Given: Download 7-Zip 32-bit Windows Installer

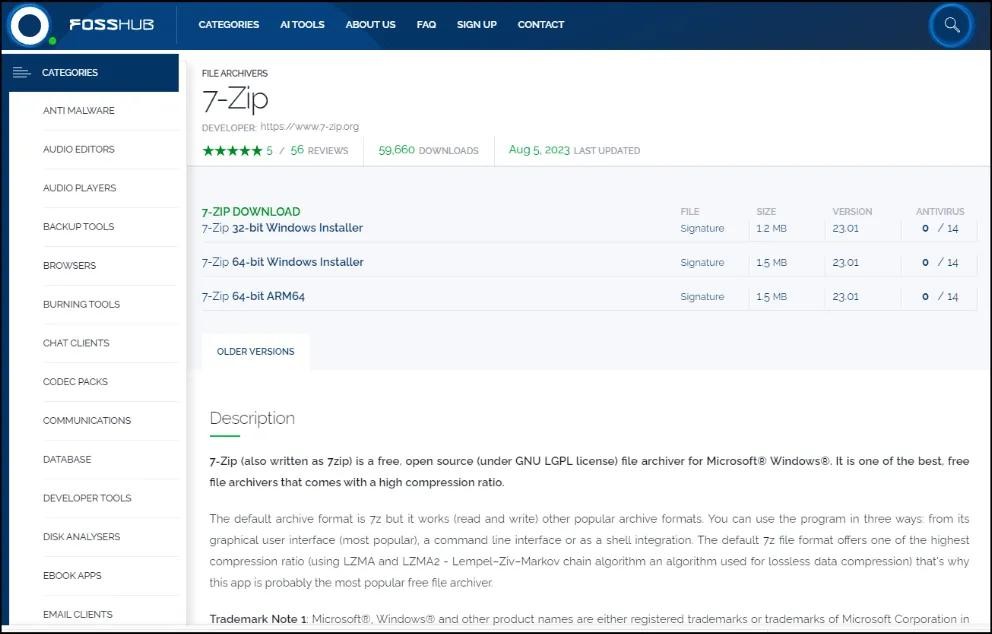Looking at the screenshot, I should tap(283, 228).
